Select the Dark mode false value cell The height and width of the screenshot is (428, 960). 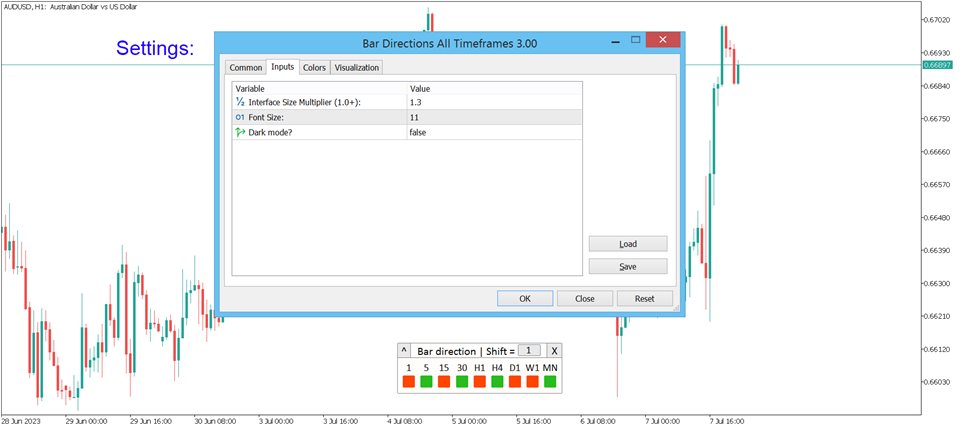[494, 132]
